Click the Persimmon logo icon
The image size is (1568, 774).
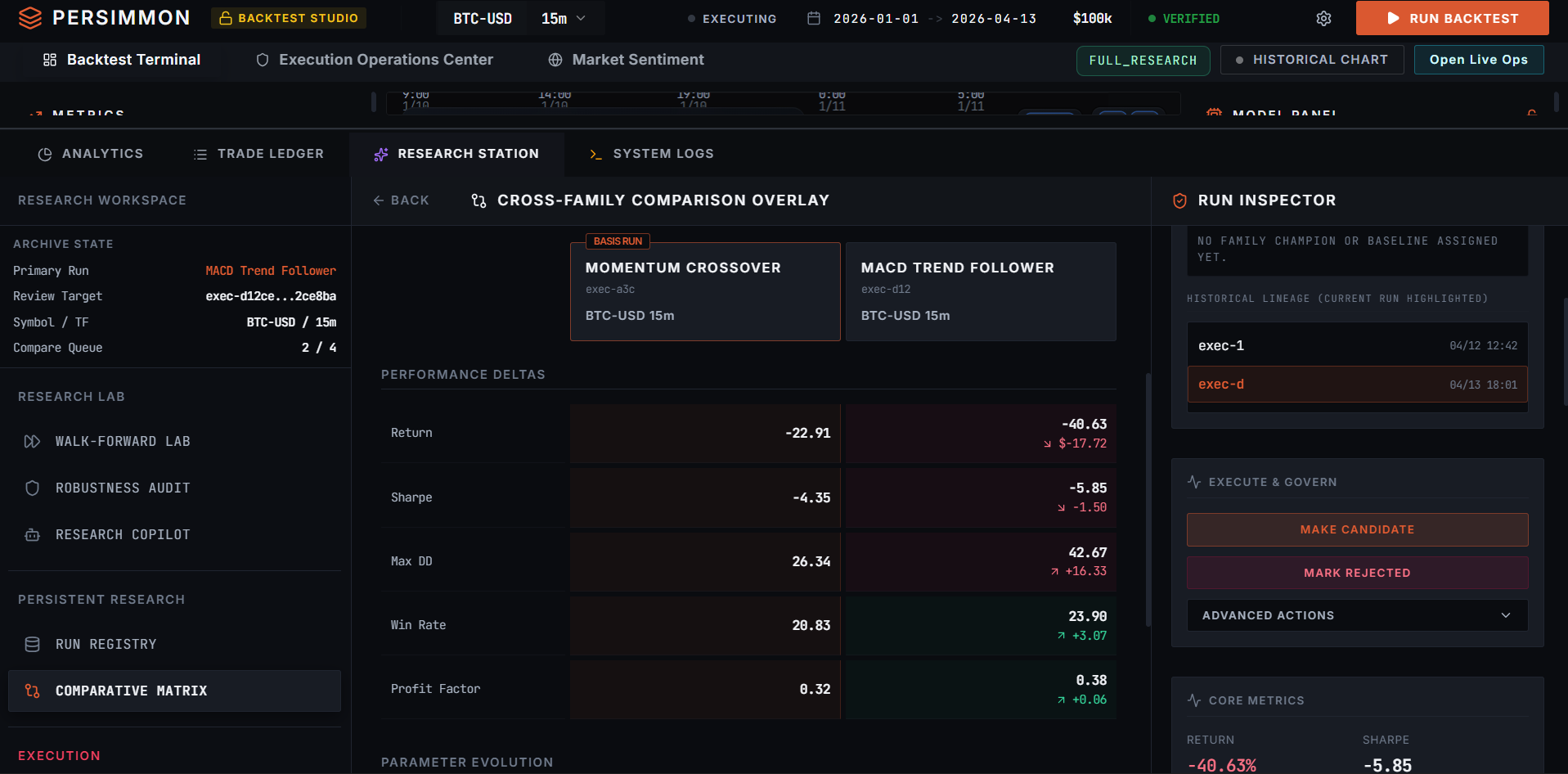(30, 18)
